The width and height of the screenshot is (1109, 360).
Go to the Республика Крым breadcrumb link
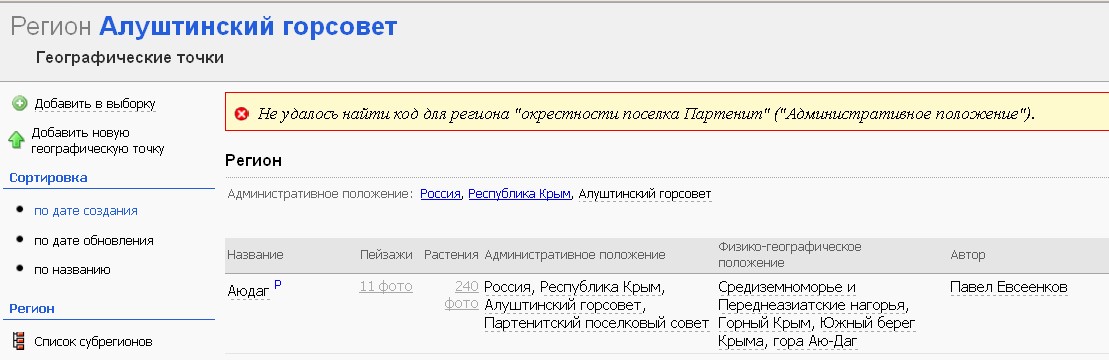tap(519, 194)
